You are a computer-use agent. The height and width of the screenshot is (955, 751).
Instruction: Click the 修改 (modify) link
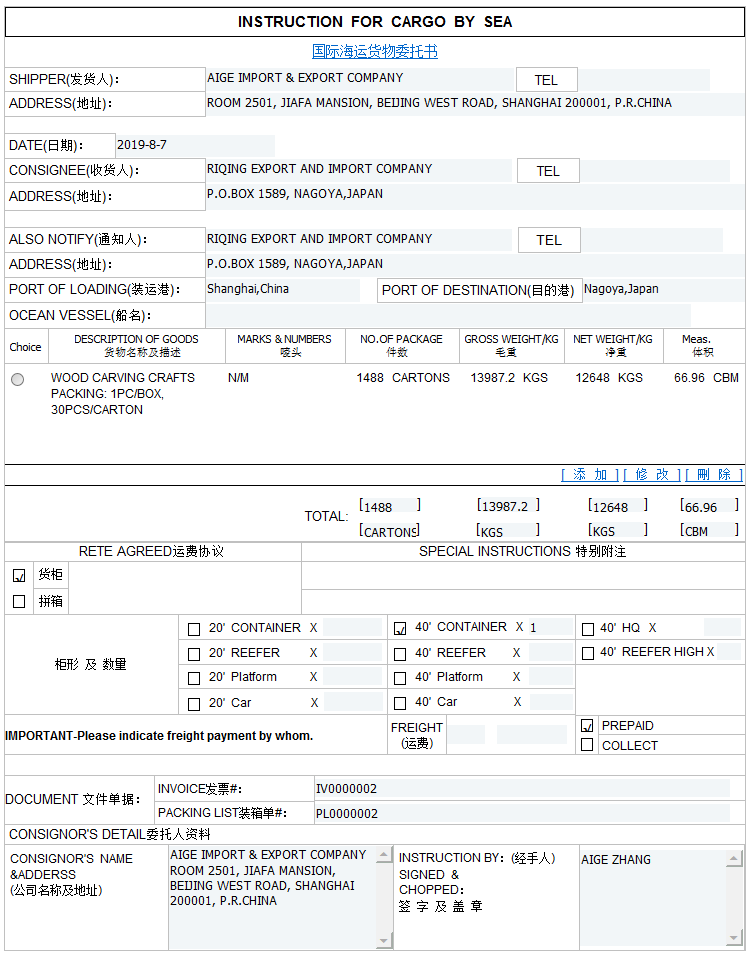[652, 474]
